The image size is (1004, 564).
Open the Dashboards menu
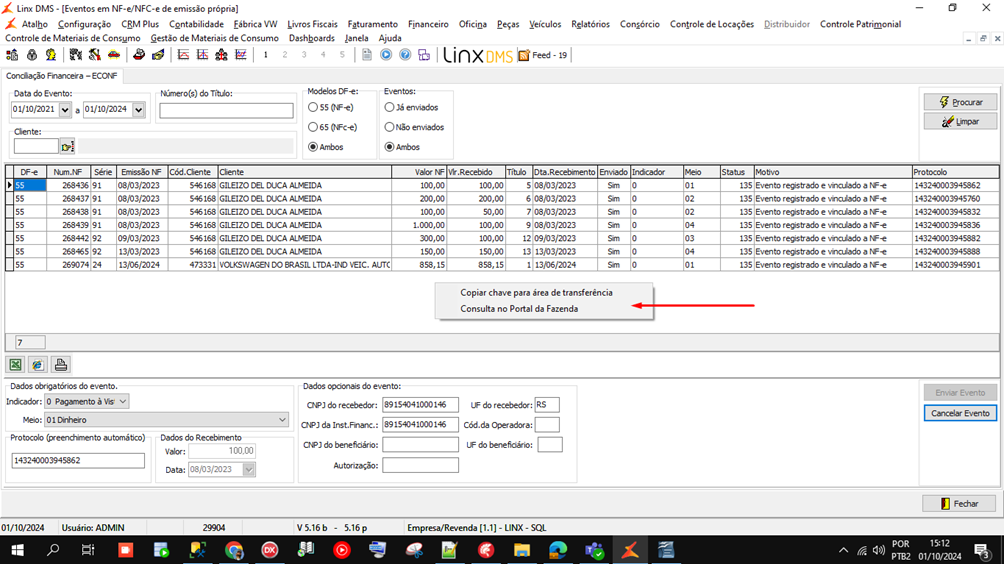311,38
